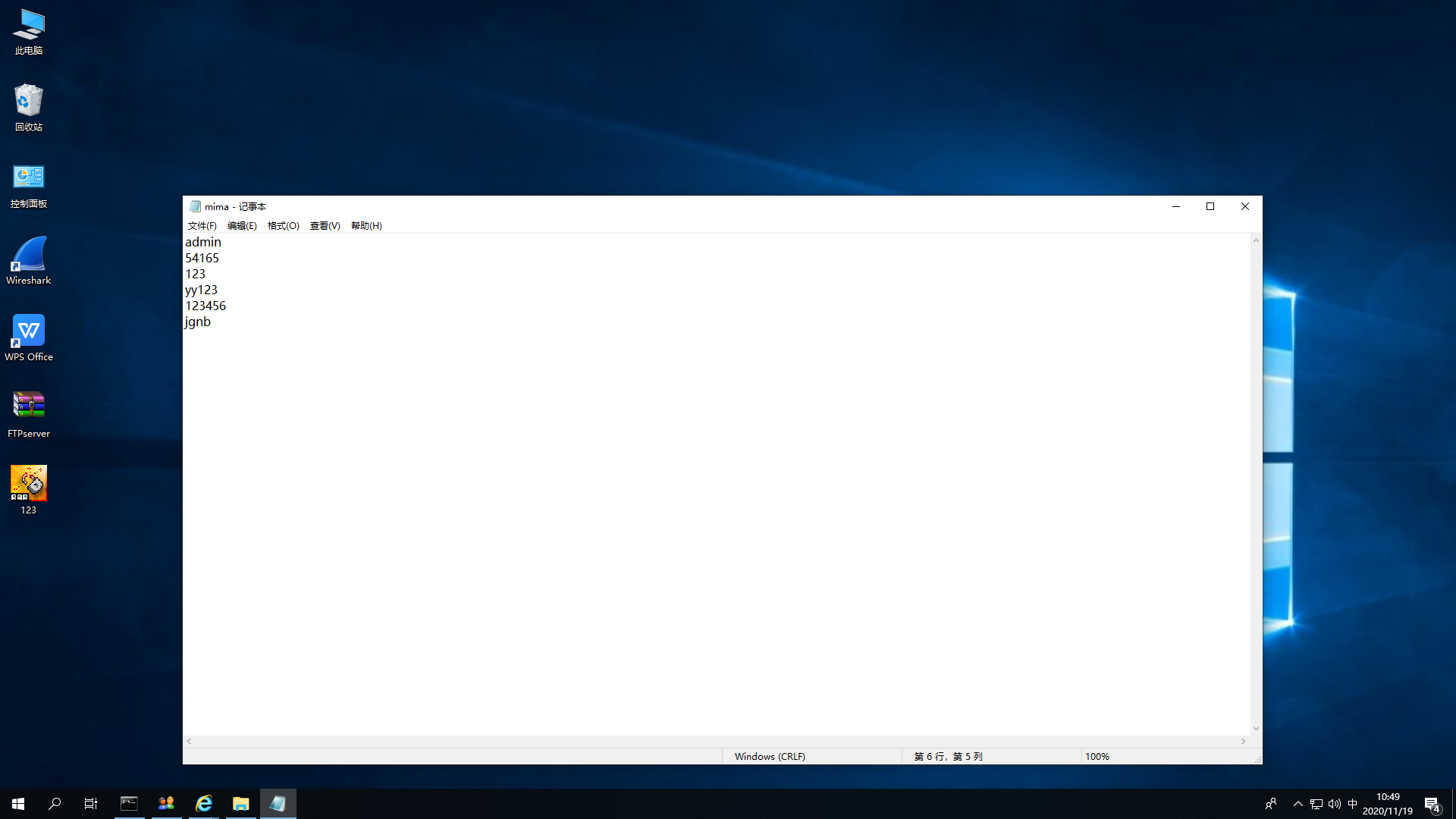1456x819 pixels.
Task: Click the vertical scrollbar down arrow
Action: [1256, 729]
